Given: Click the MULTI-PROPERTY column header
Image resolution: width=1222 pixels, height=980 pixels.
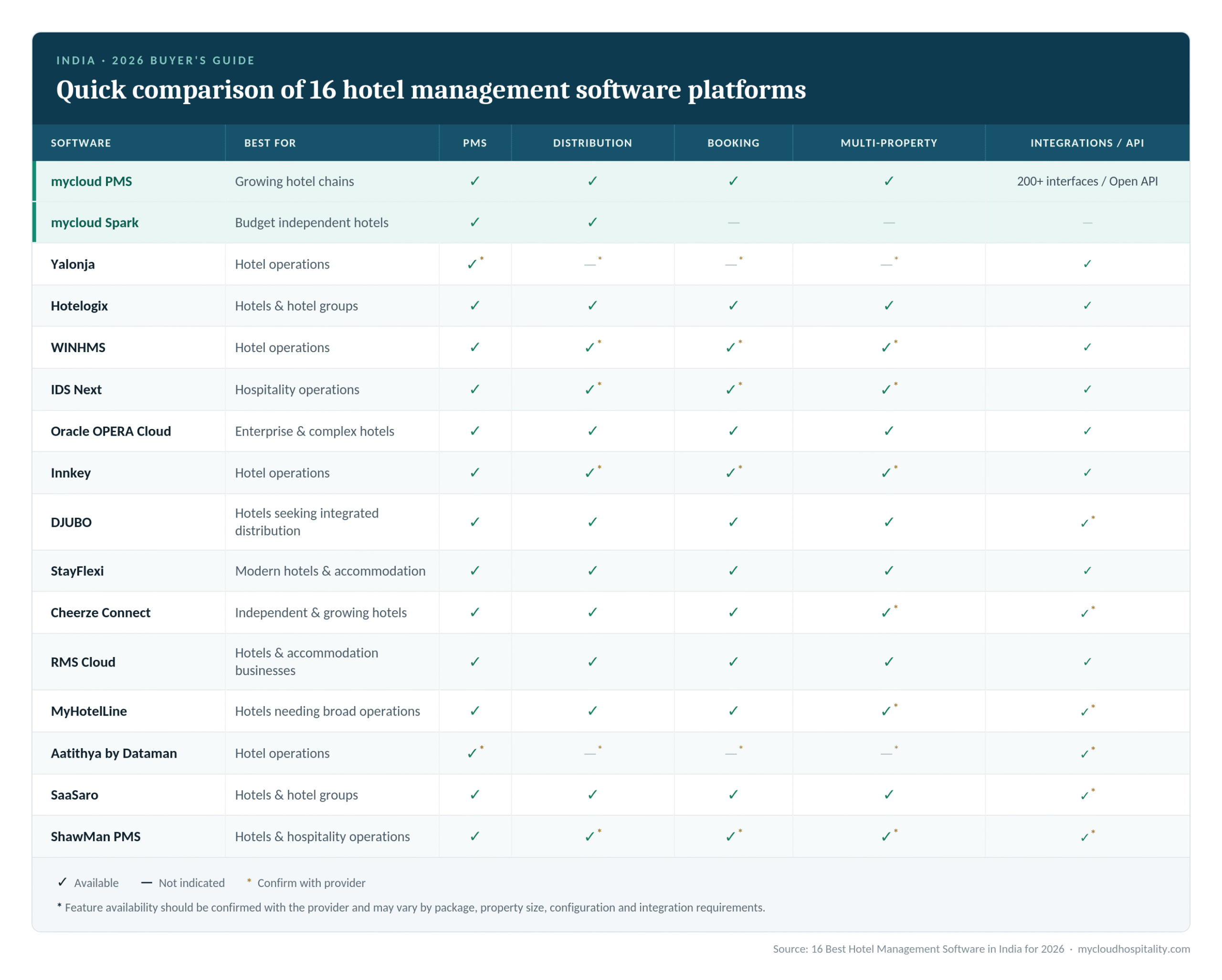Looking at the screenshot, I should coord(889,143).
